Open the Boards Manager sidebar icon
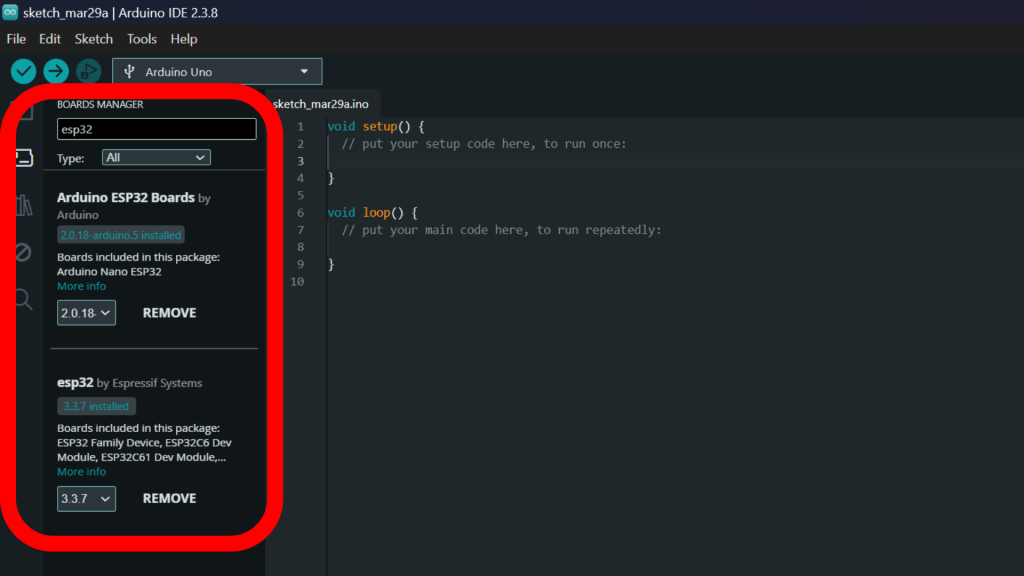 [x=22, y=157]
